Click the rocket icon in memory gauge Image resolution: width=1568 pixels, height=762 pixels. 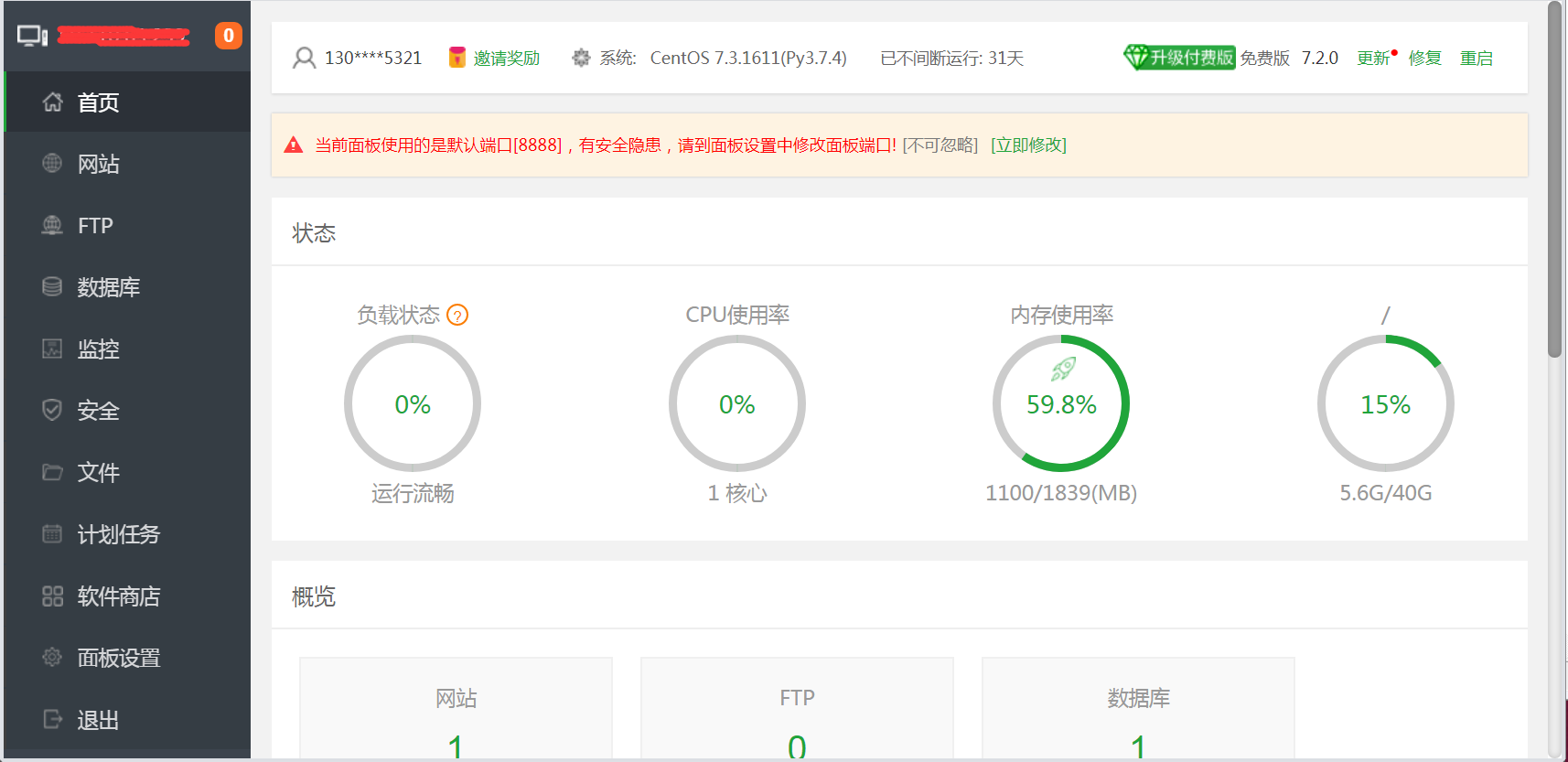tap(1063, 369)
